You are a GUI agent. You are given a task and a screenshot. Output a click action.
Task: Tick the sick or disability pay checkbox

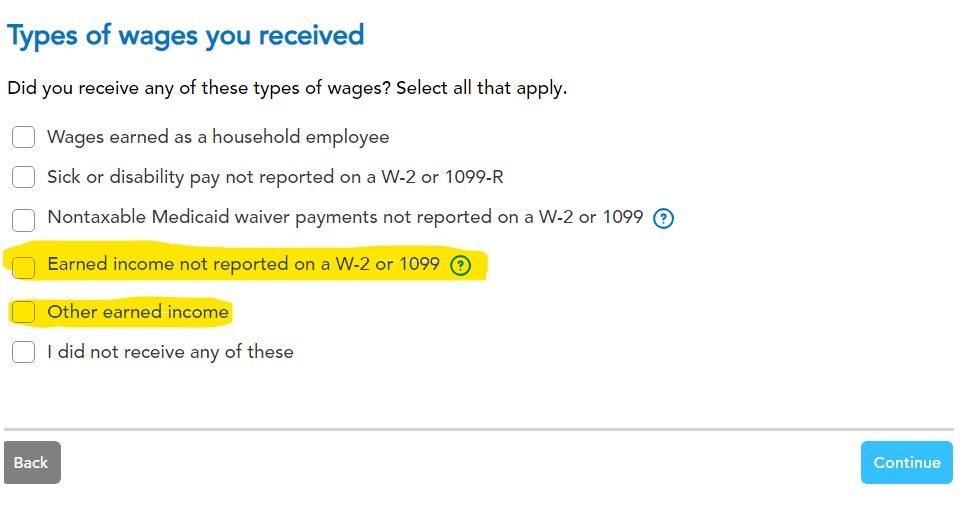[24, 178]
